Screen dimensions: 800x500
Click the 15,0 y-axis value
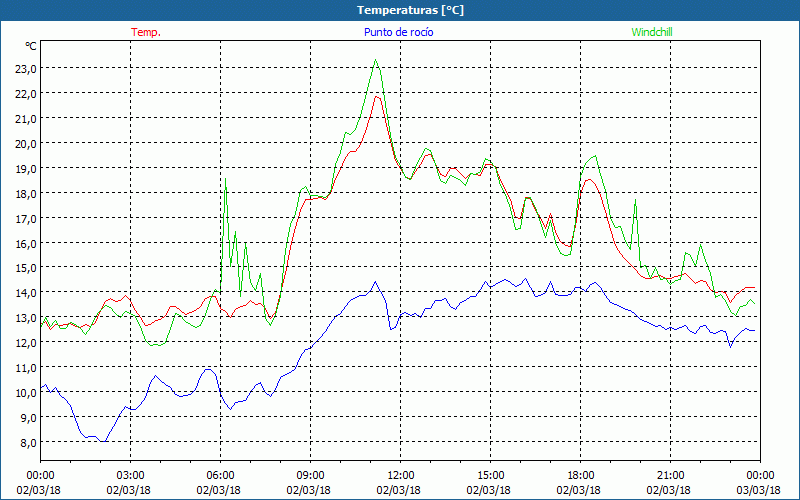(26, 267)
